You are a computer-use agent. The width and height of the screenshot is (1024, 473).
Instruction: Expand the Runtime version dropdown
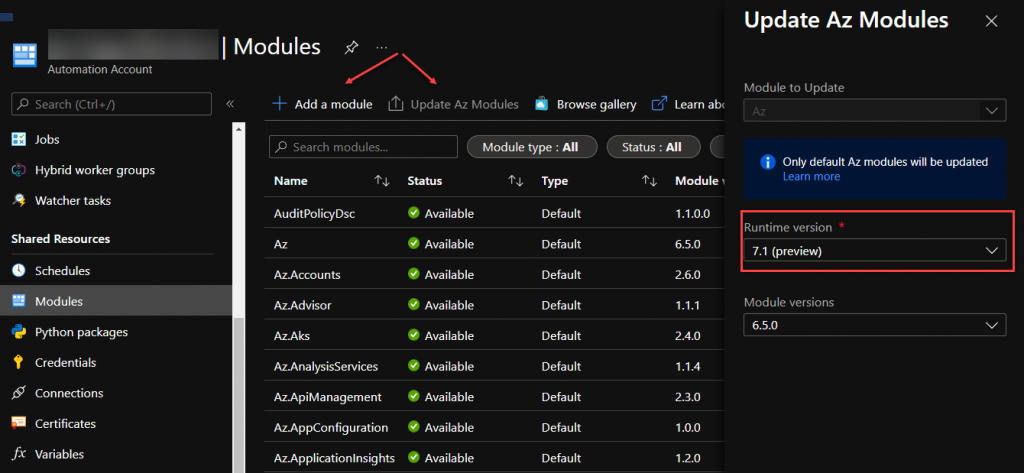[874, 250]
